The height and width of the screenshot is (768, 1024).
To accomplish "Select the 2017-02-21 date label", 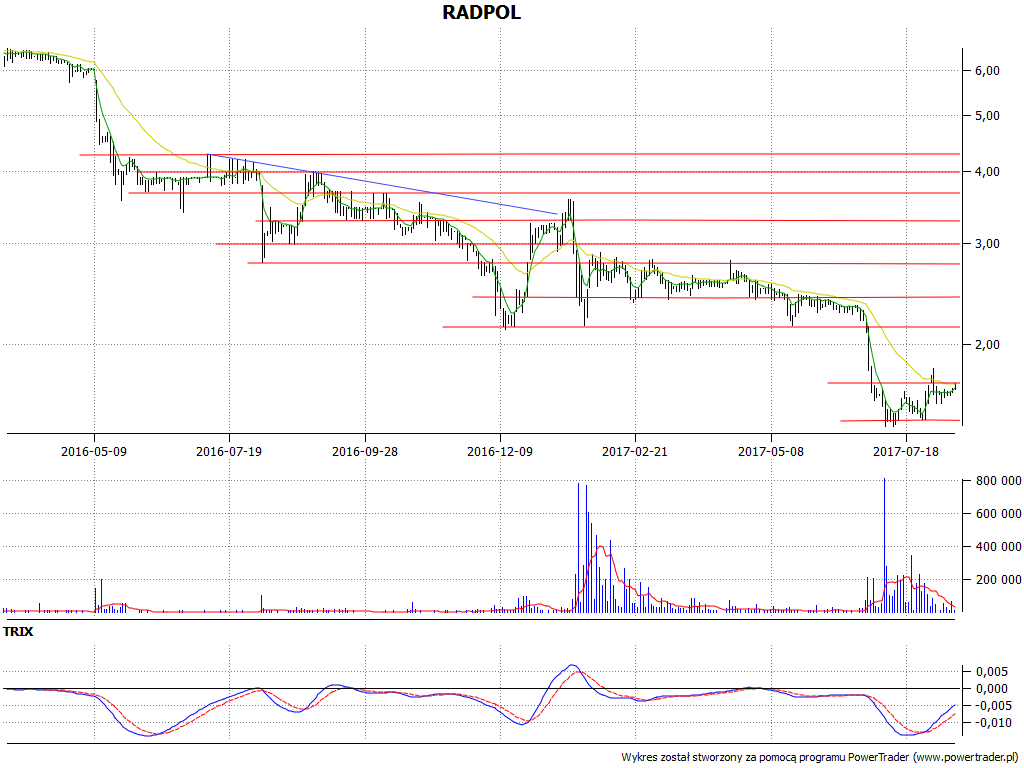I will point(635,451).
